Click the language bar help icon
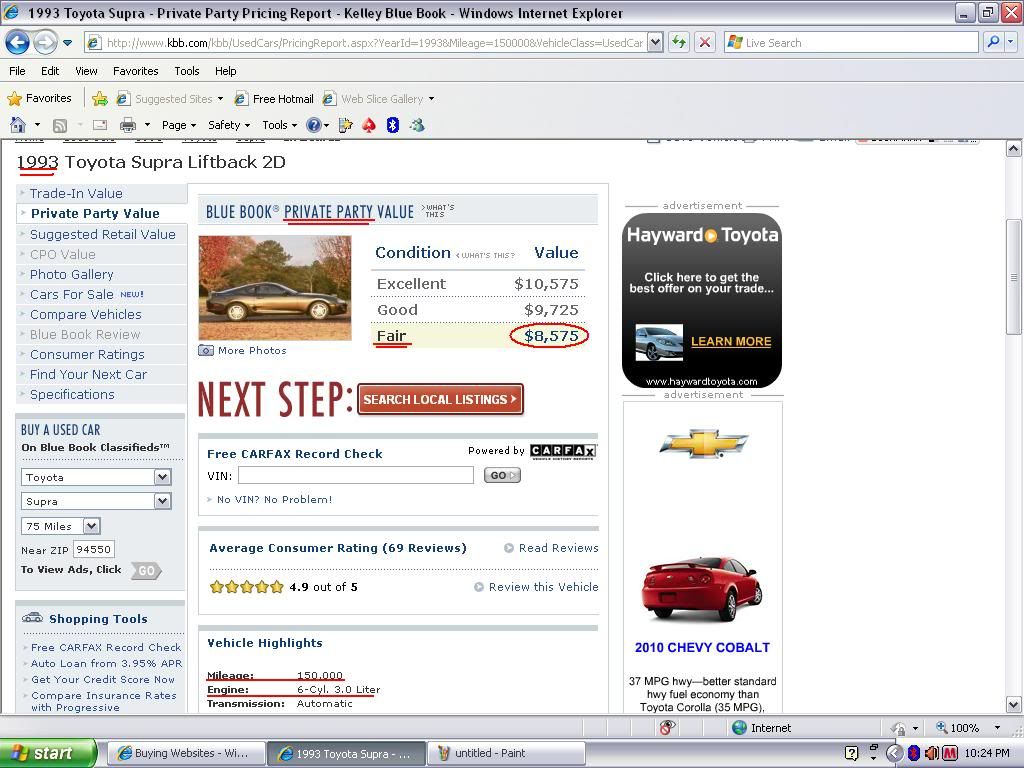Image resolution: width=1024 pixels, height=768 pixels. 851,753
